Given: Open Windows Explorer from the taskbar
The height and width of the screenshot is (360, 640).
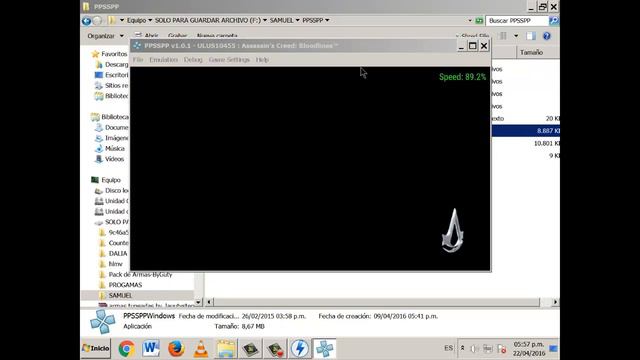Looking at the screenshot, I should pyautogui.click(x=226, y=349).
